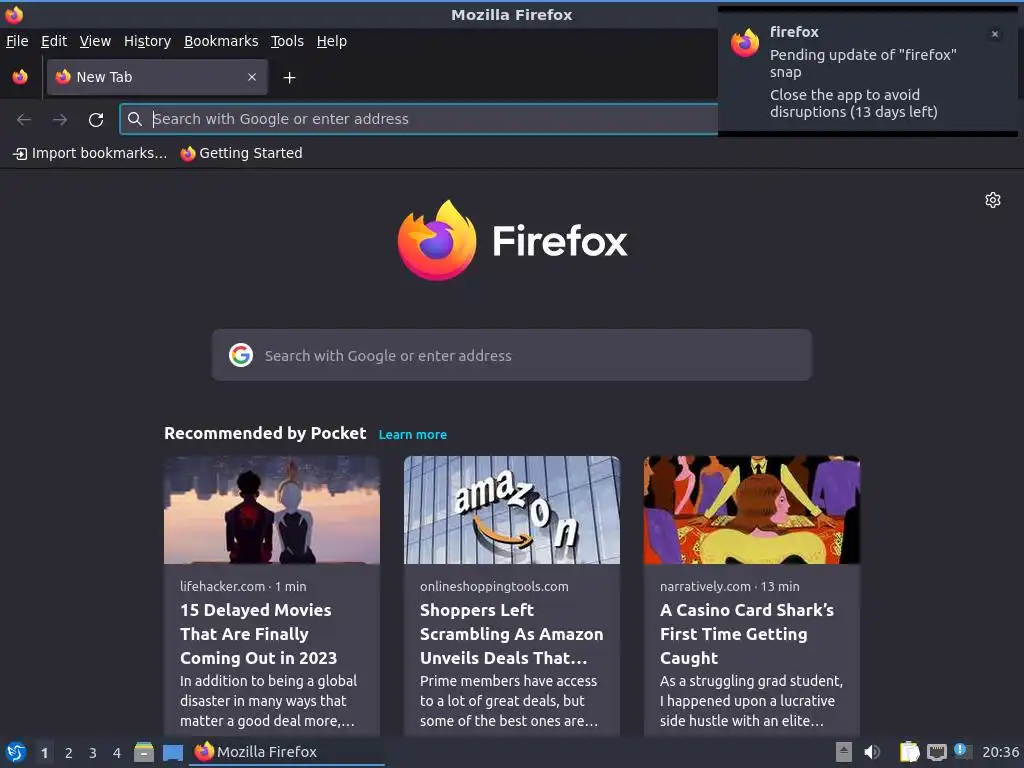The width and height of the screenshot is (1024, 768).
Task: Open a new tab with plus button
Action: point(289,78)
